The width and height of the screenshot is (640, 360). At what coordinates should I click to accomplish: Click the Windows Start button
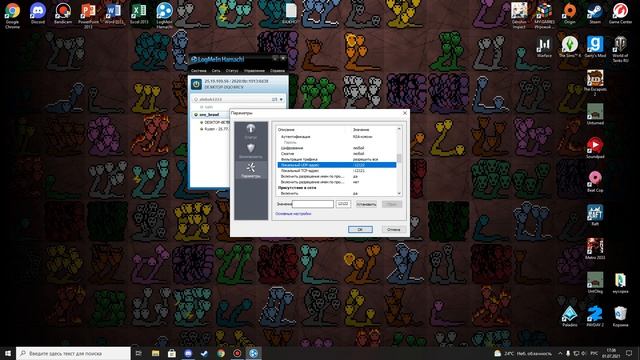8,353
